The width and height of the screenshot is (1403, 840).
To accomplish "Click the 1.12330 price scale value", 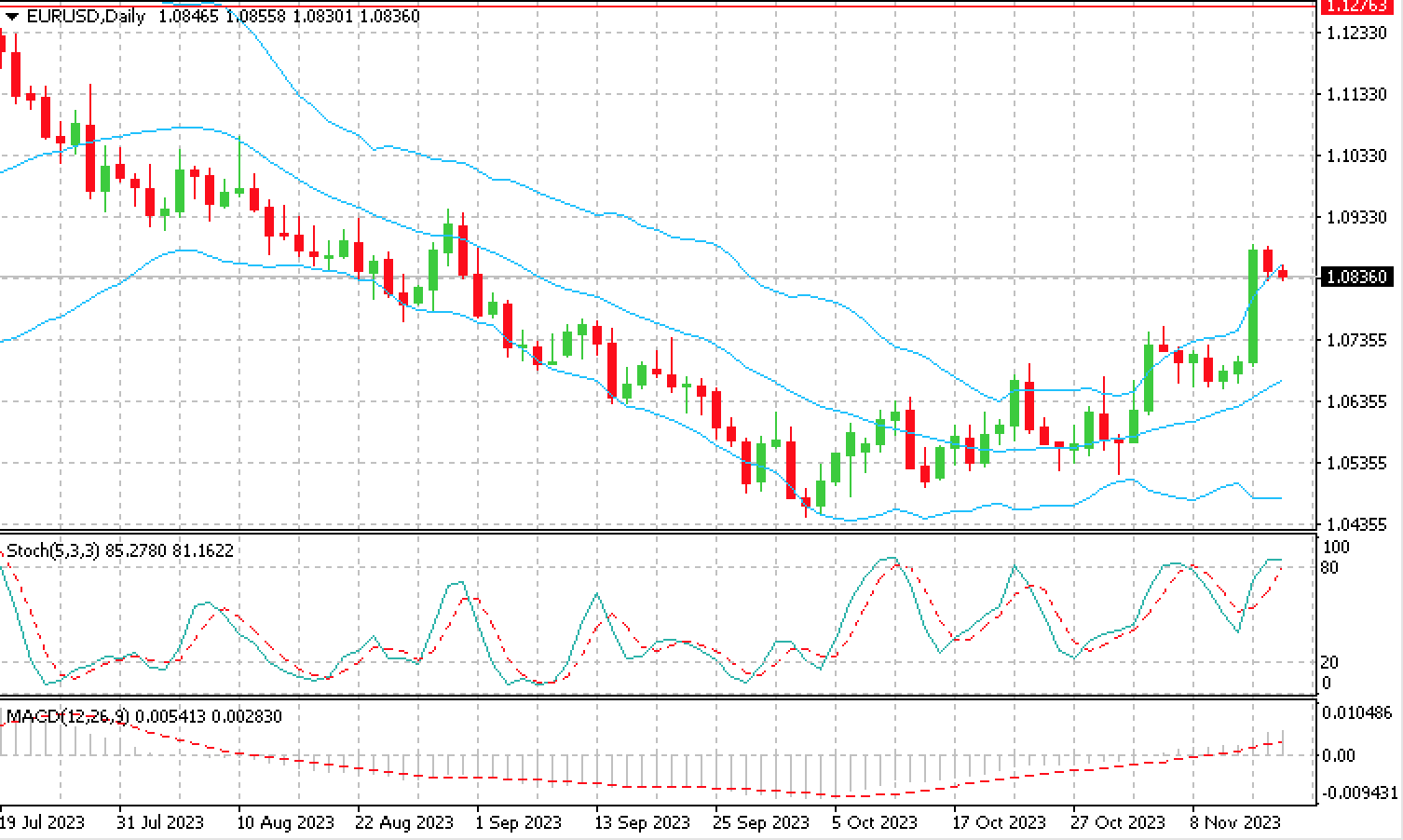I will click(1356, 33).
